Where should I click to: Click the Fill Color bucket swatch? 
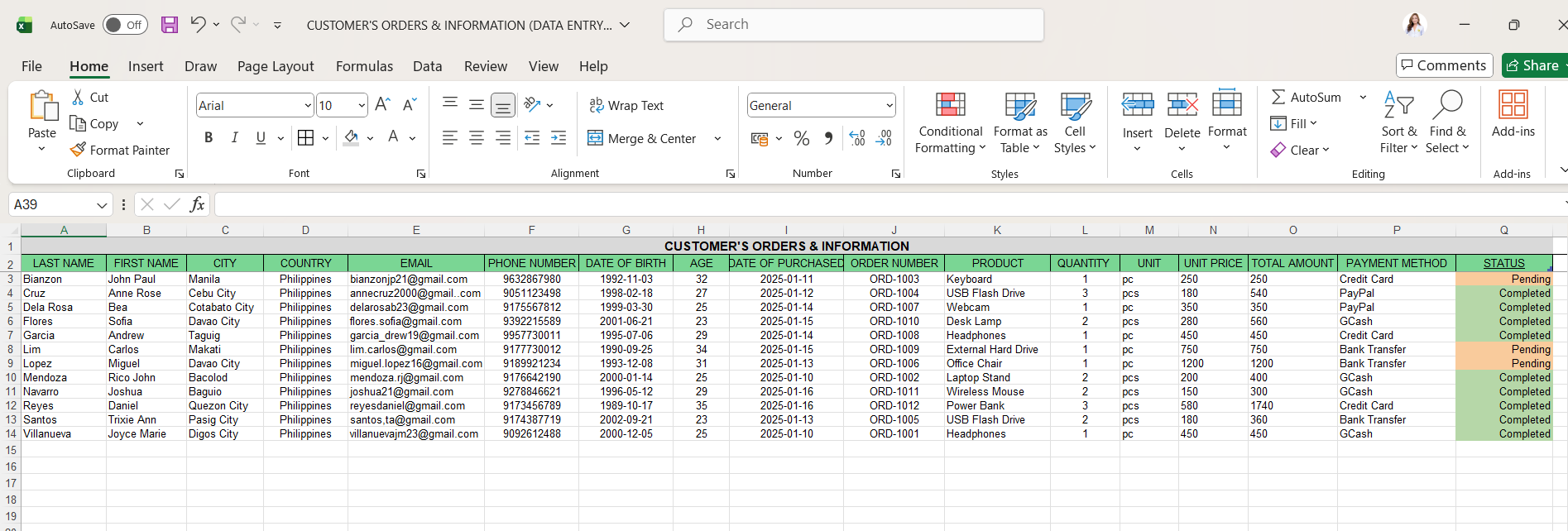point(352,138)
